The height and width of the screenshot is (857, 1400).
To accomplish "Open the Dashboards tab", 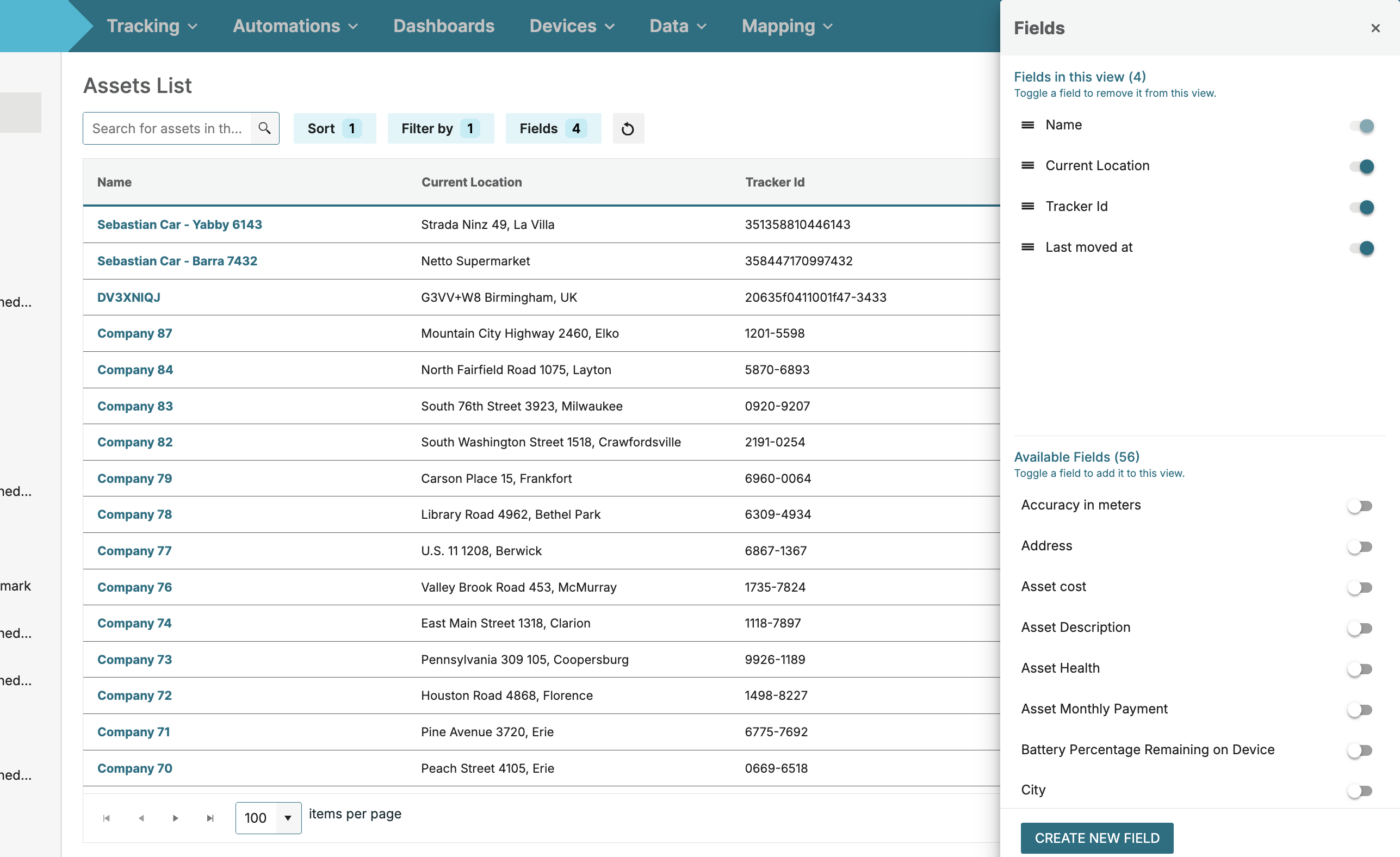I will [444, 26].
